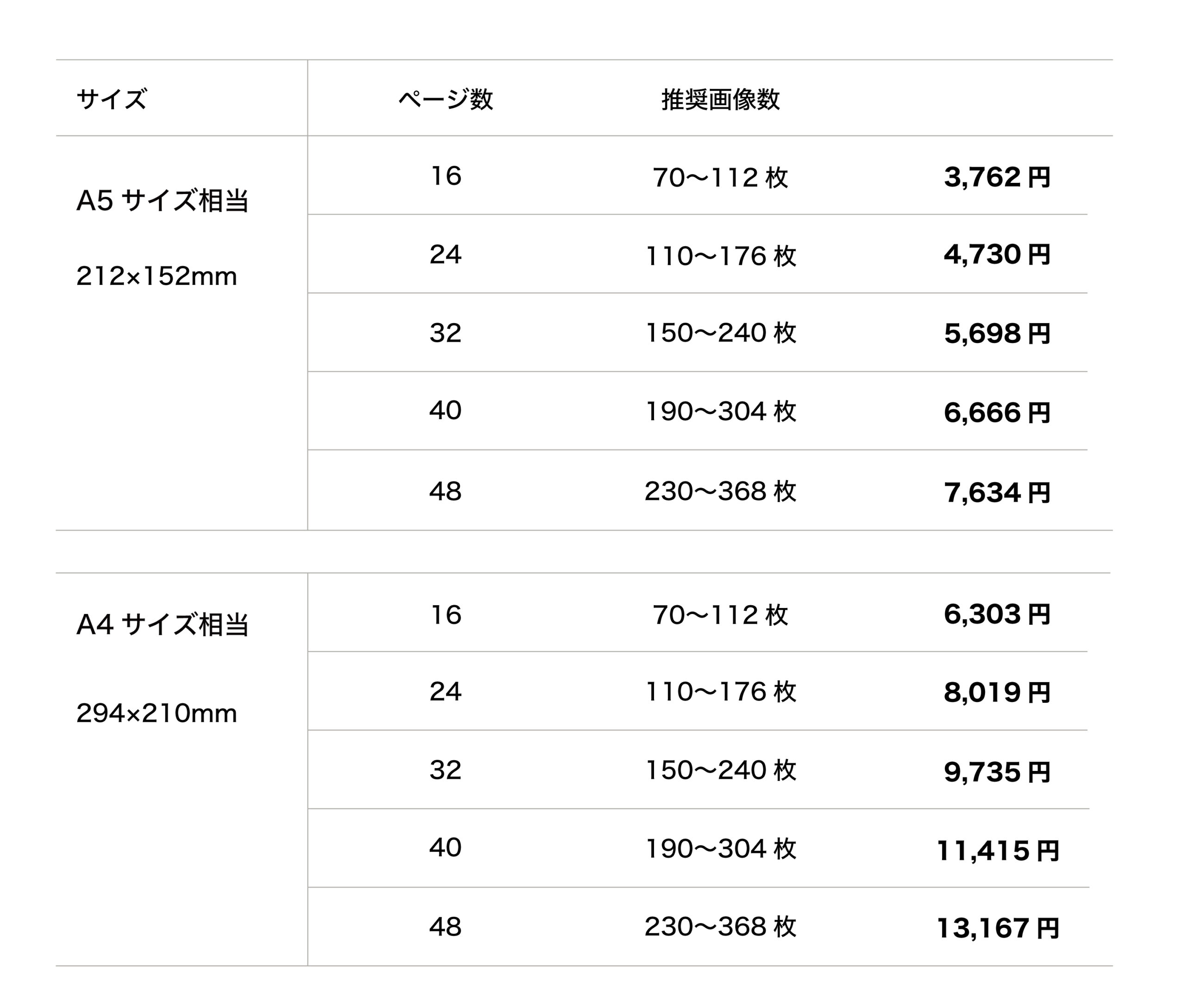The height and width of the screenshot is (1008, 1185).
Task: Select the A5 サイズ相当 label
Action: tap(162, 200)
